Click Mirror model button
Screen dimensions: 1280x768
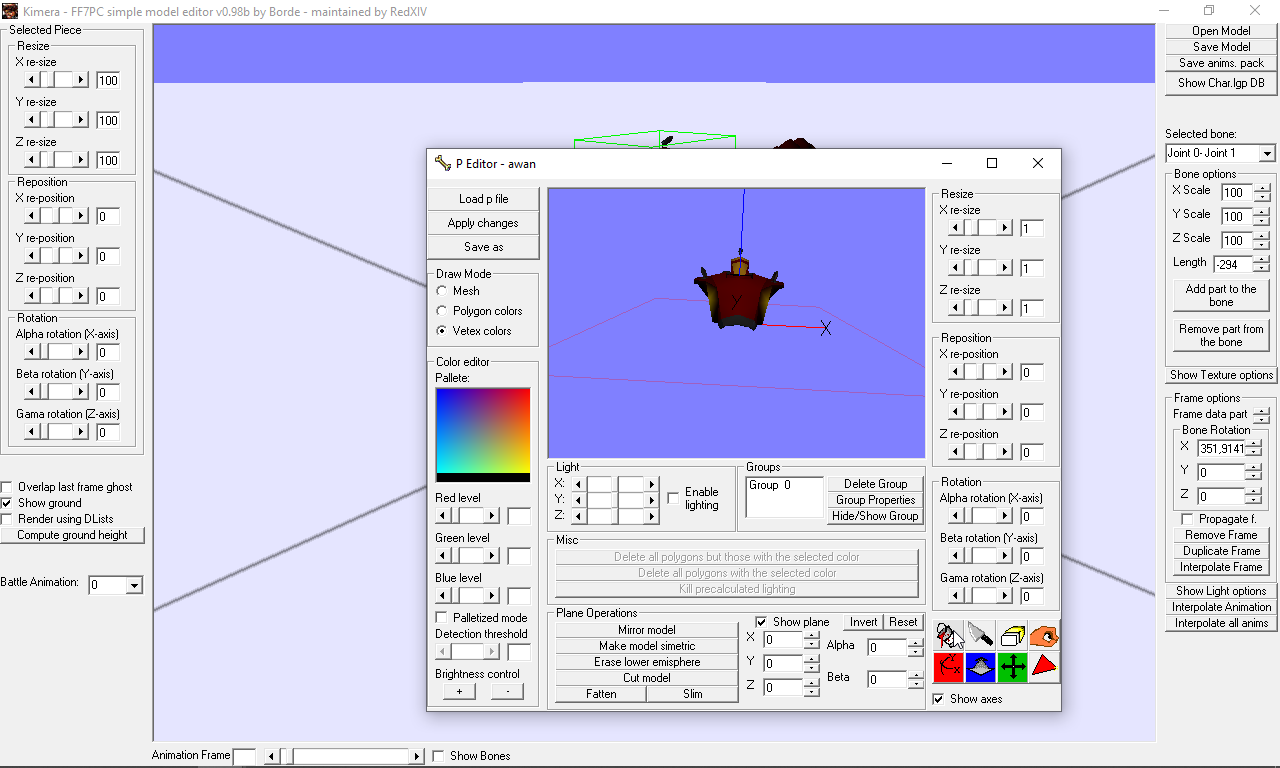(646, 630)
